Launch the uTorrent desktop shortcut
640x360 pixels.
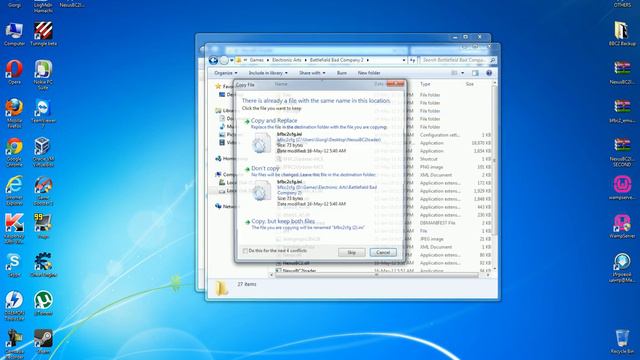tap(43, 303)
